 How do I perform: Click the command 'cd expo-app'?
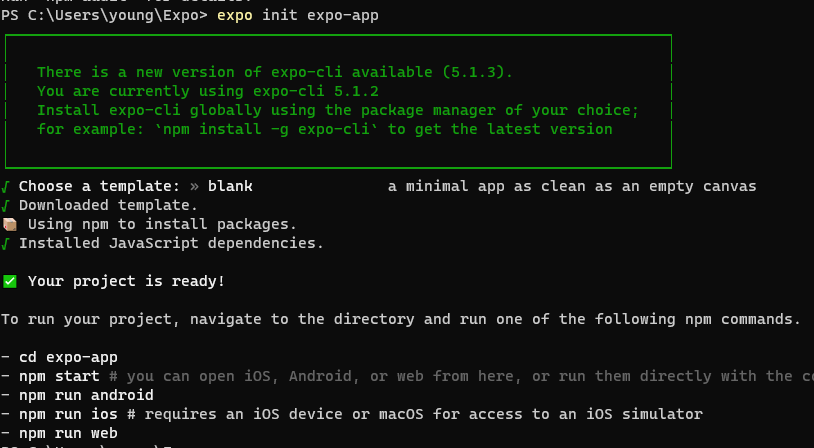[68, 358]
